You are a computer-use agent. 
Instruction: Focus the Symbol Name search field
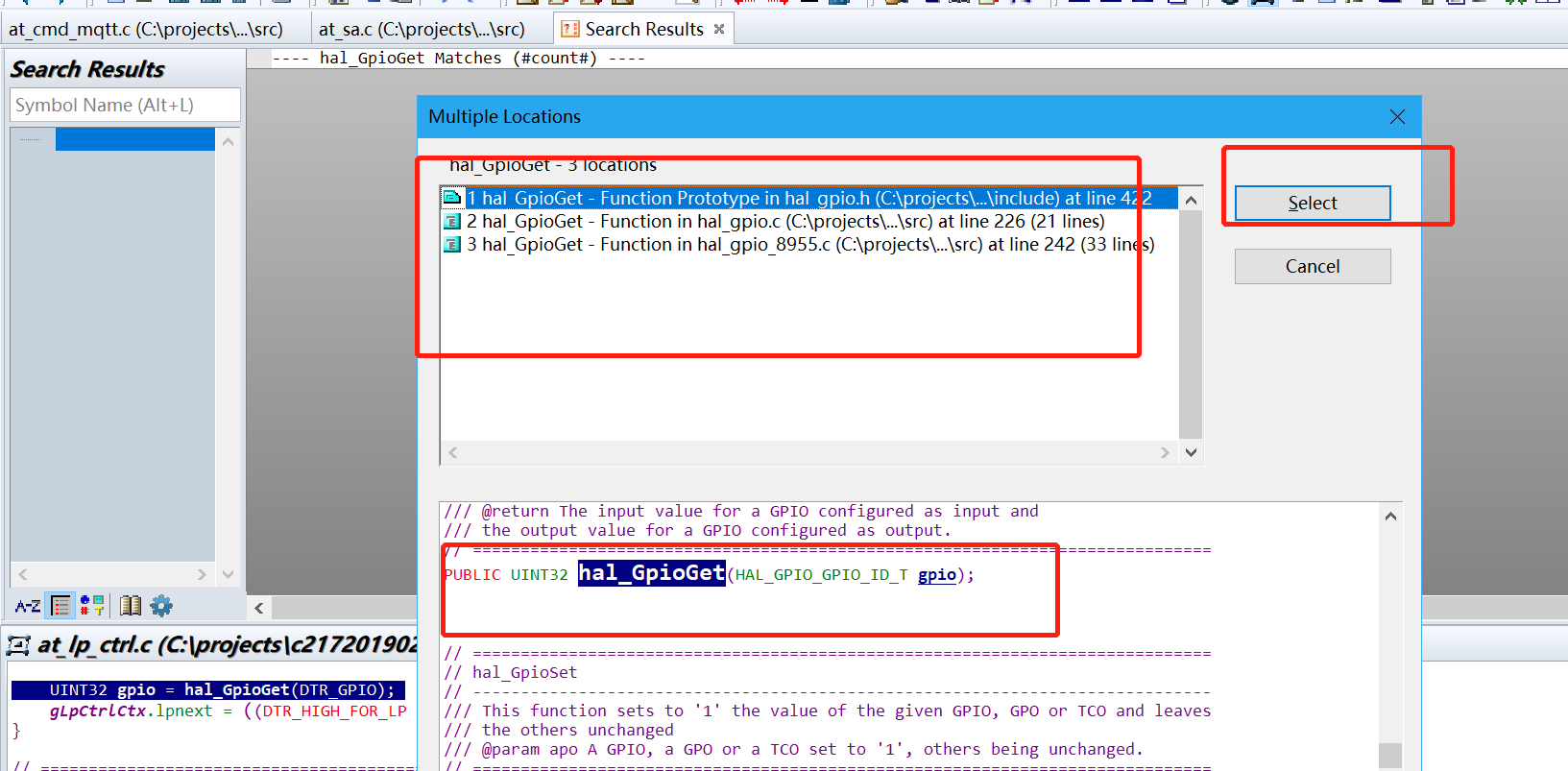(125, 106)
